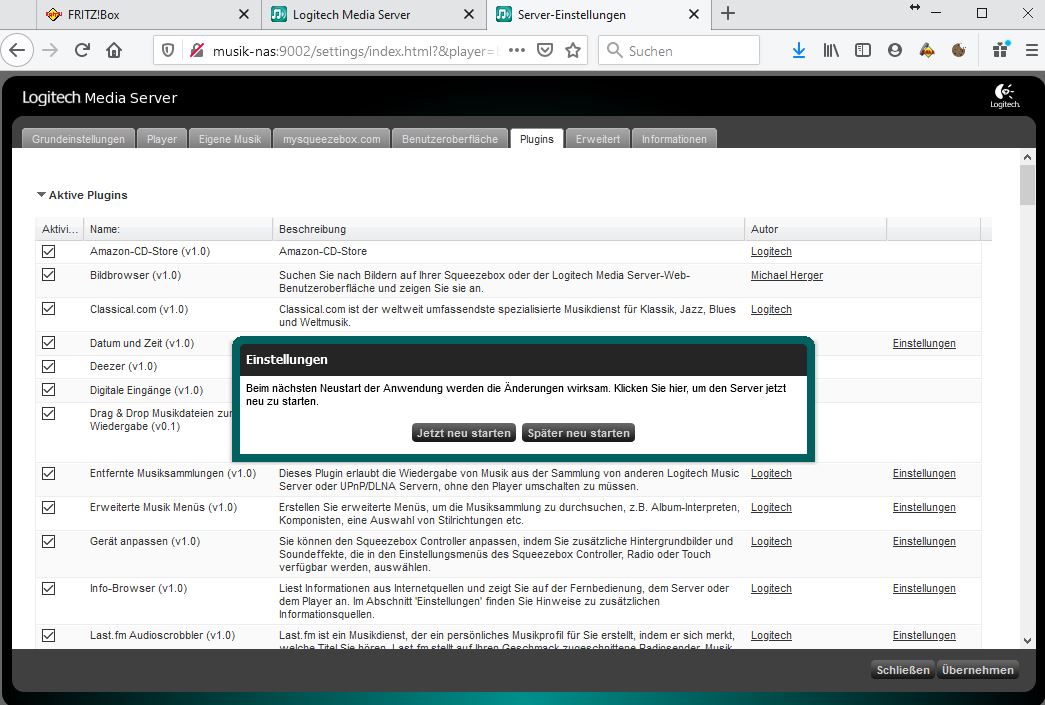
Task: Open the Player settings tab
Action: click(x=162, y=139)
